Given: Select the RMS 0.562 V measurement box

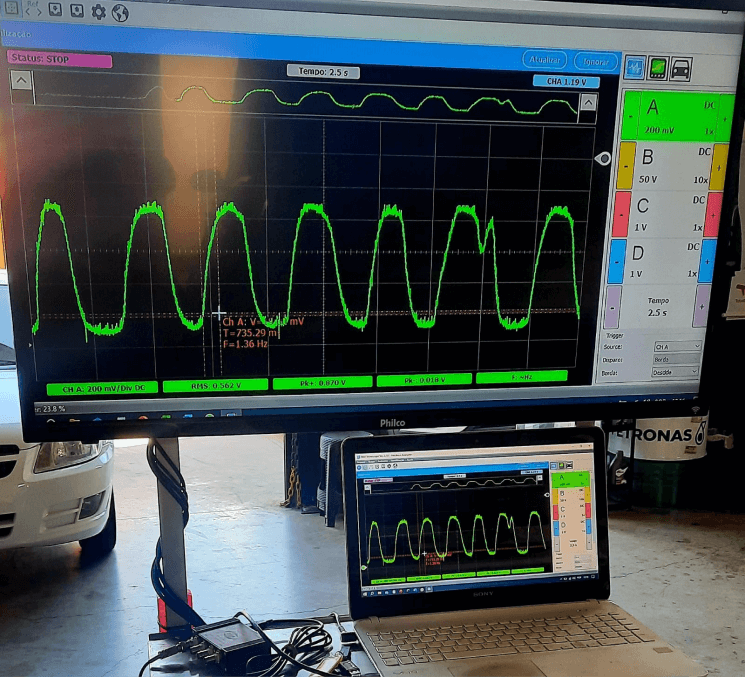Looking at the screenshot, I should (215, 384).
